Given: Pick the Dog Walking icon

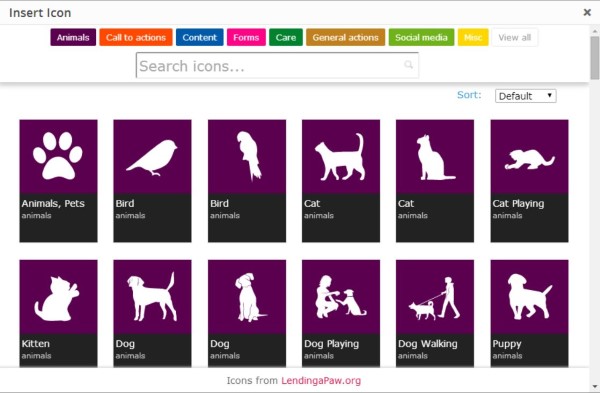Looking at the screenshot, I should [x=435, y=313].
